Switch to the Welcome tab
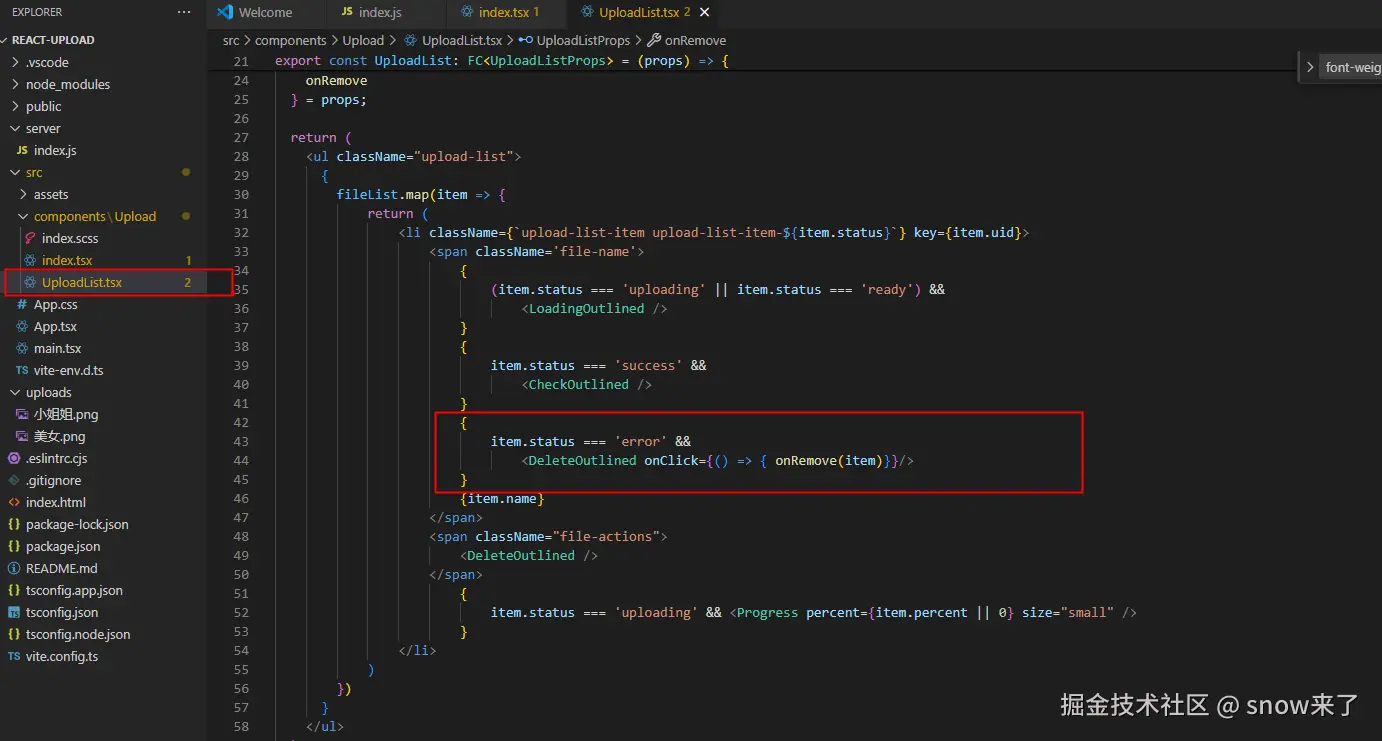The image size is (1382, 741). click(x=265, y=13)
